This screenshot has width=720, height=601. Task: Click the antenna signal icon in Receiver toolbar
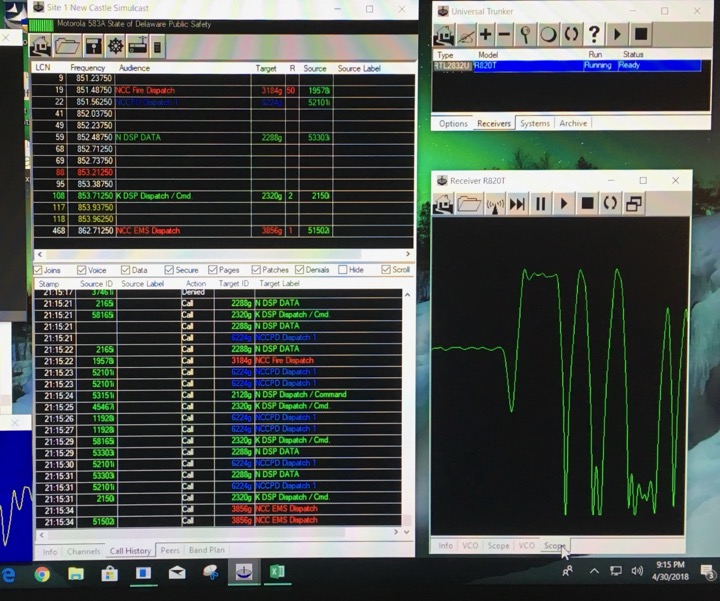point(494,203)
